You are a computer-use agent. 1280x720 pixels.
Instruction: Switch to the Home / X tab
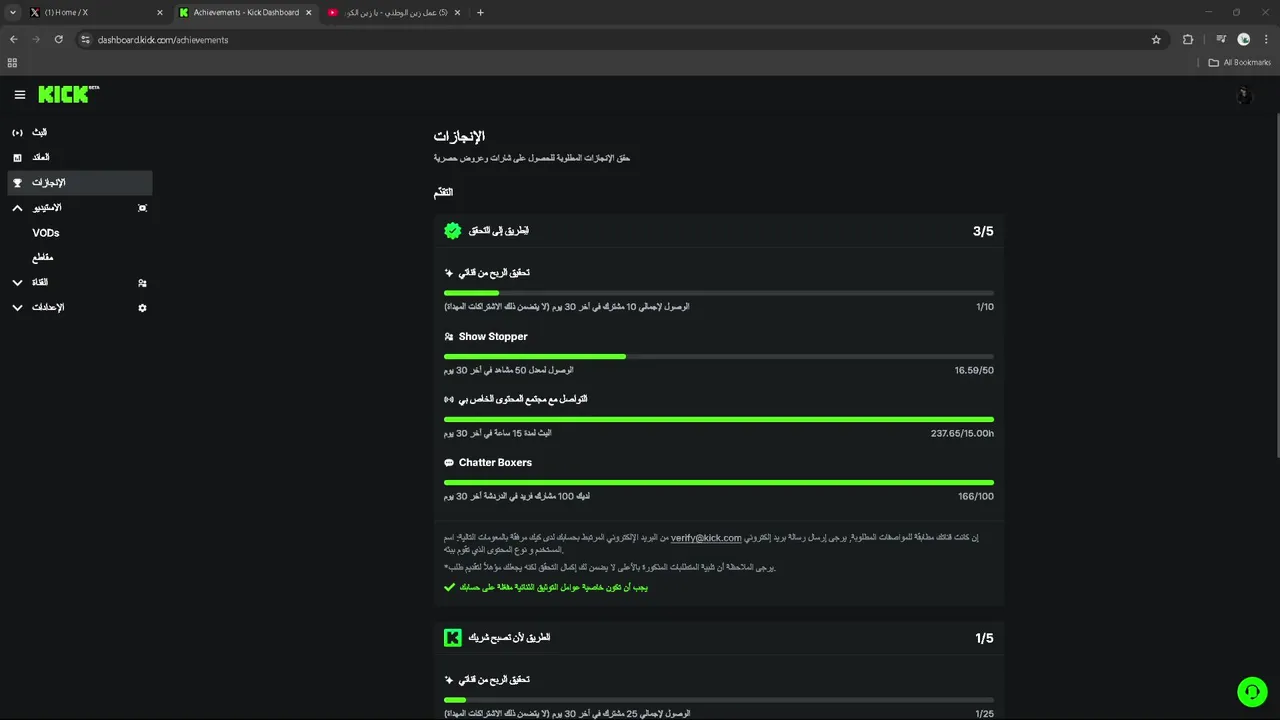(x=95, y=13)
